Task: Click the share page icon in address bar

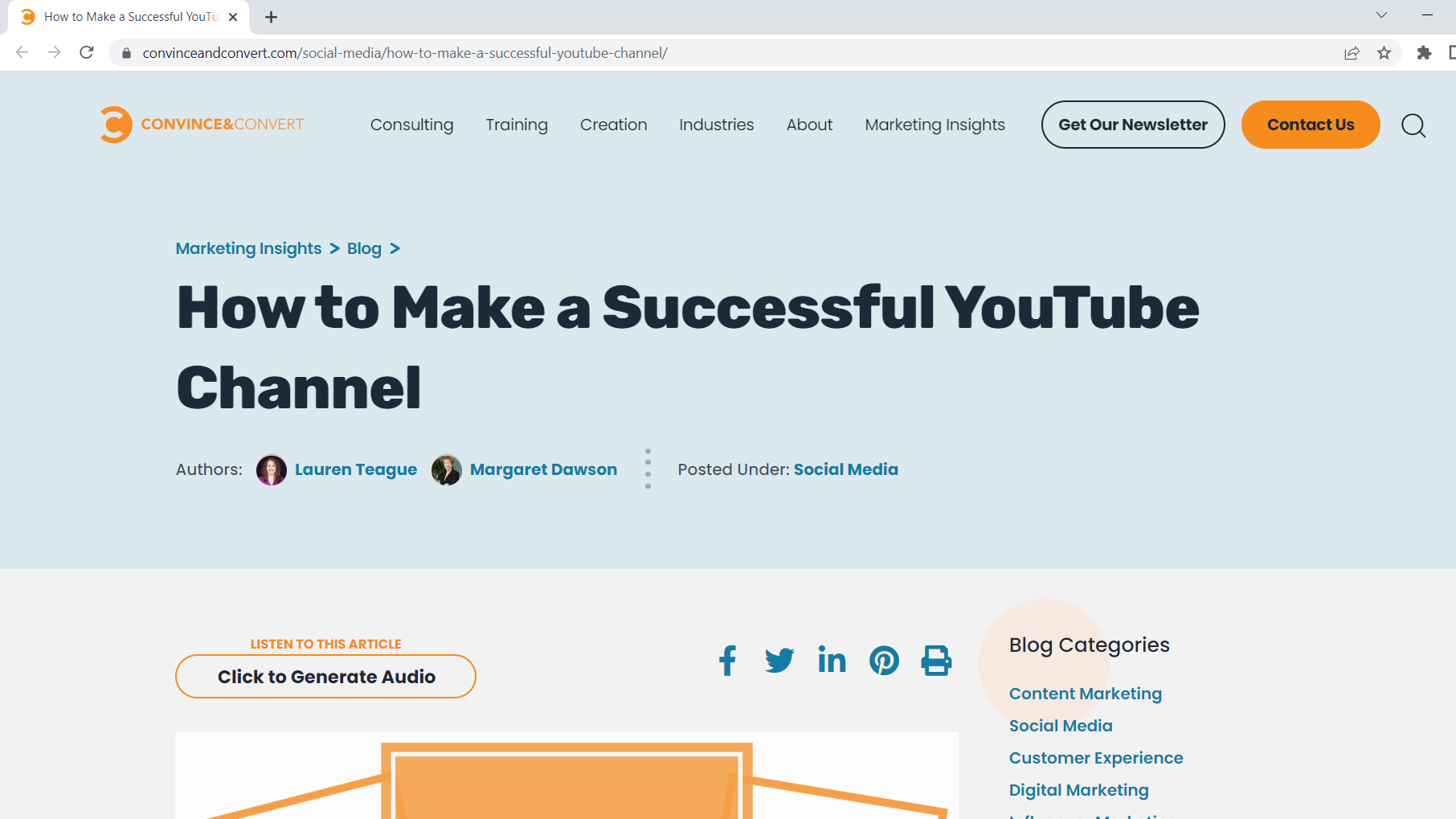Action: pyautogui.click(x=1352, y=53)
